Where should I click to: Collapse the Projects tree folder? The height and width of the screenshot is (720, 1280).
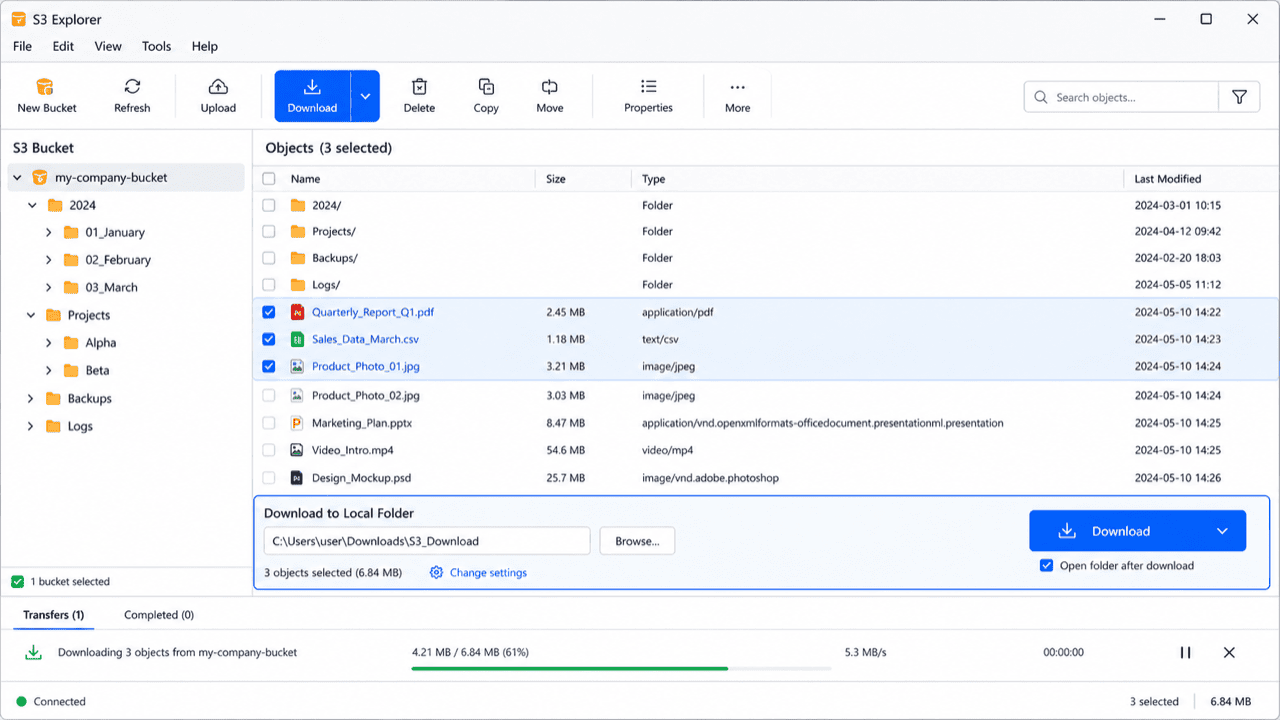click(32, 315)
